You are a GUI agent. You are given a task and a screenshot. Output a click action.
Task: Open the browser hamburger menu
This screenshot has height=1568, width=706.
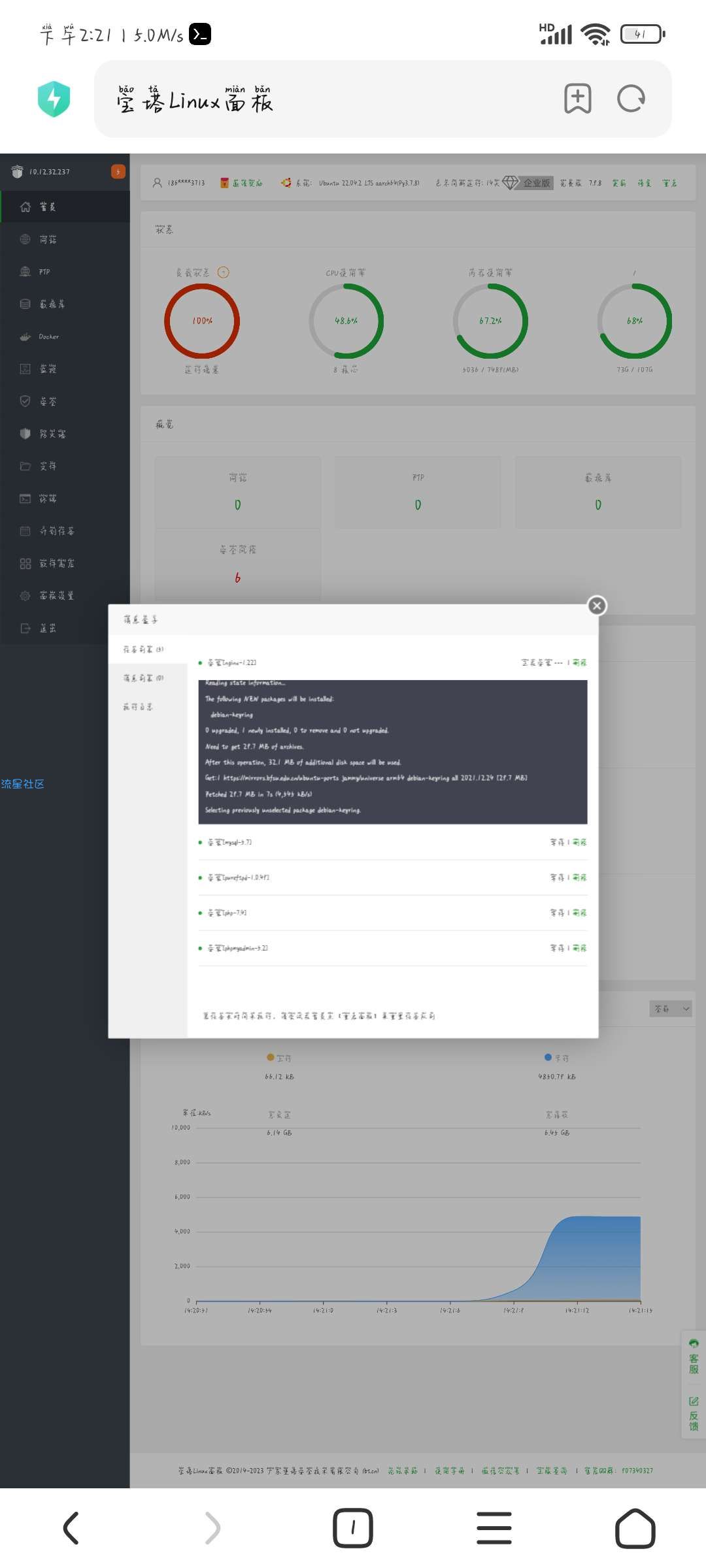(494, 1528)
